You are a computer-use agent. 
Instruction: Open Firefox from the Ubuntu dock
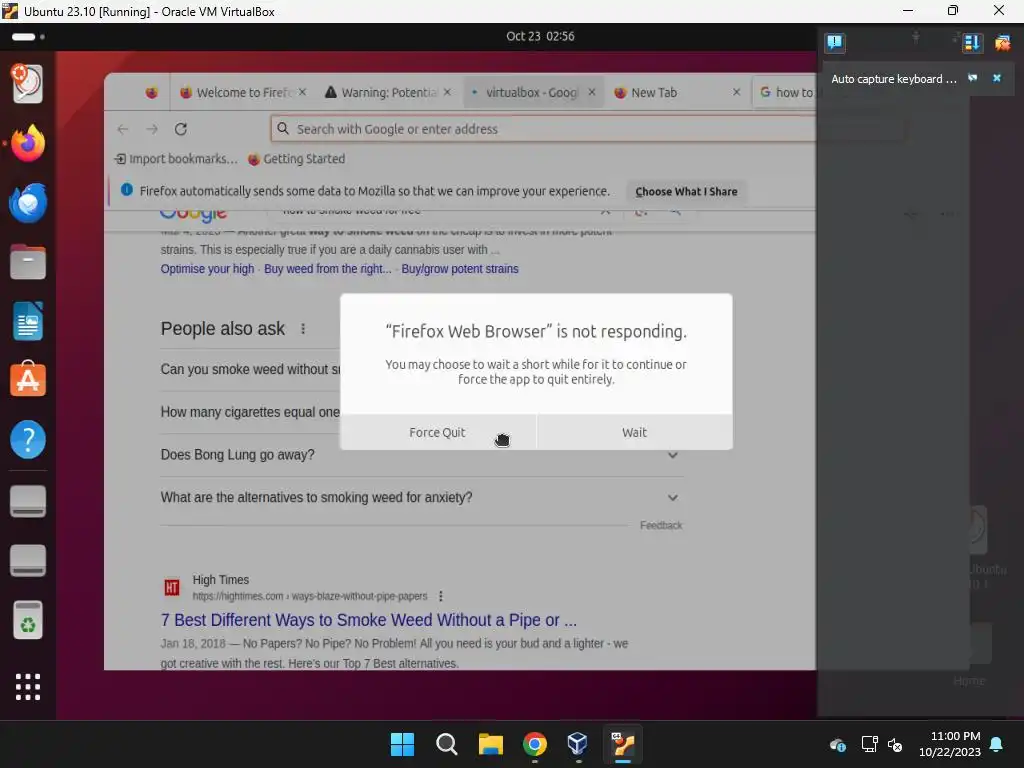[28, 143]
